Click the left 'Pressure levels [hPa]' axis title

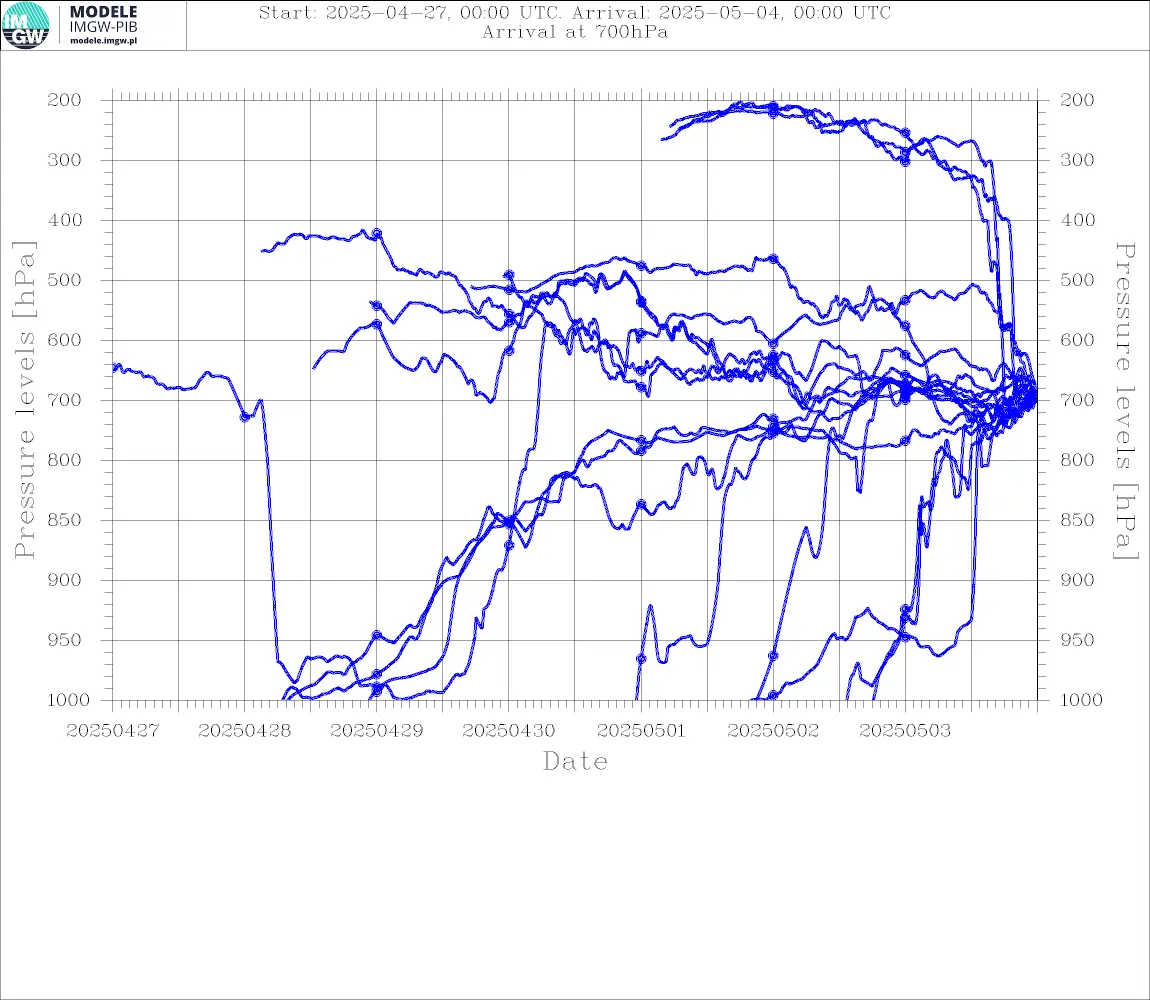24,400
